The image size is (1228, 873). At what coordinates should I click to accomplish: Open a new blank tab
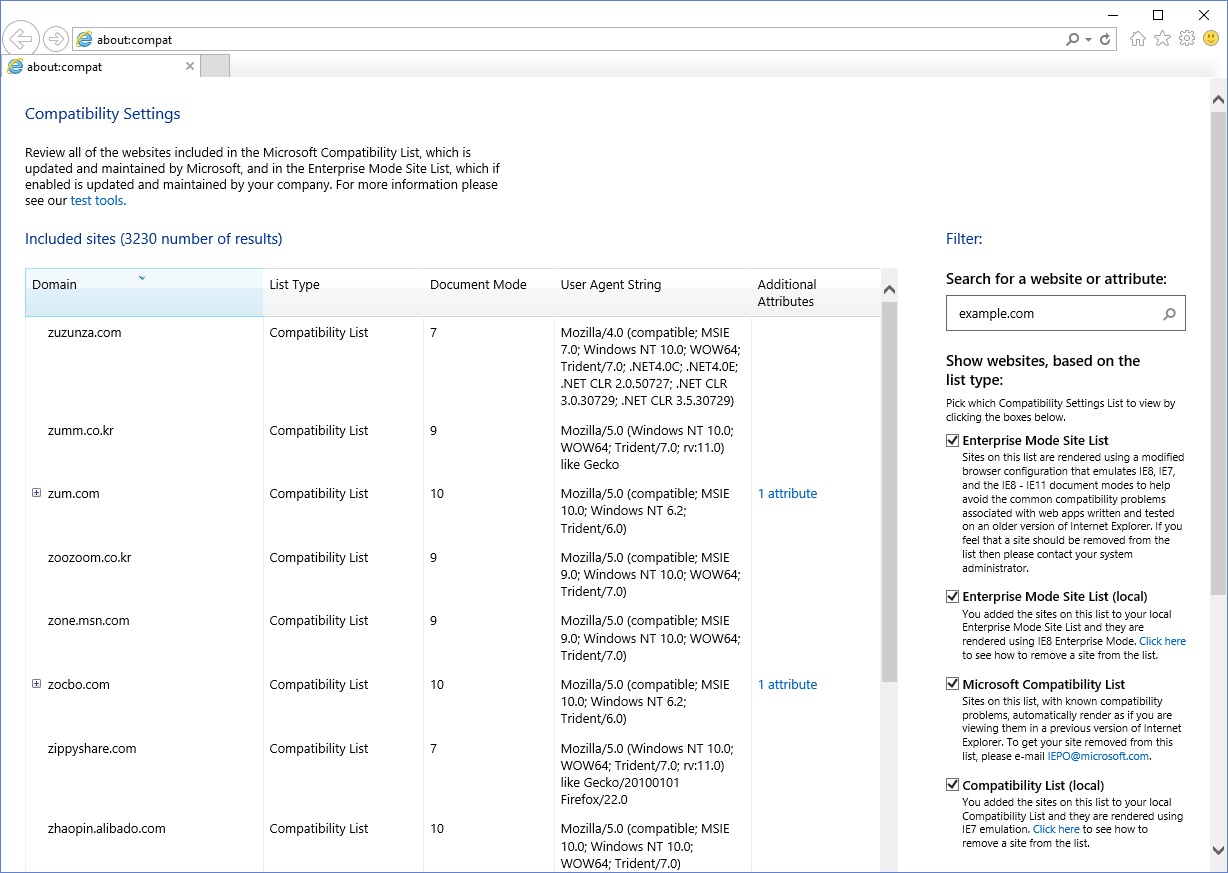click(215, 67)
